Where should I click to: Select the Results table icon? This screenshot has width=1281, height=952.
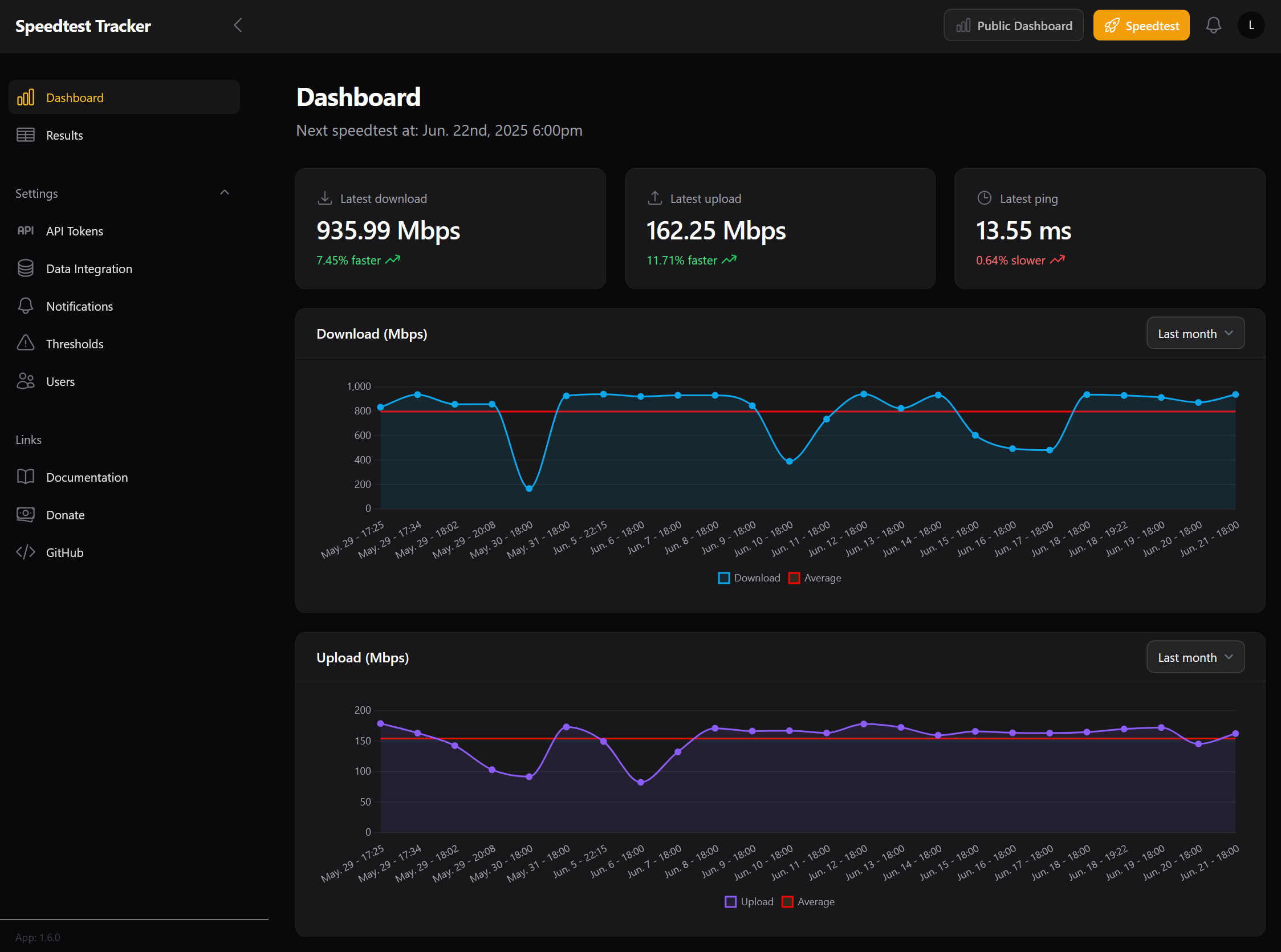pyautogui.click(x=25, y=135)
